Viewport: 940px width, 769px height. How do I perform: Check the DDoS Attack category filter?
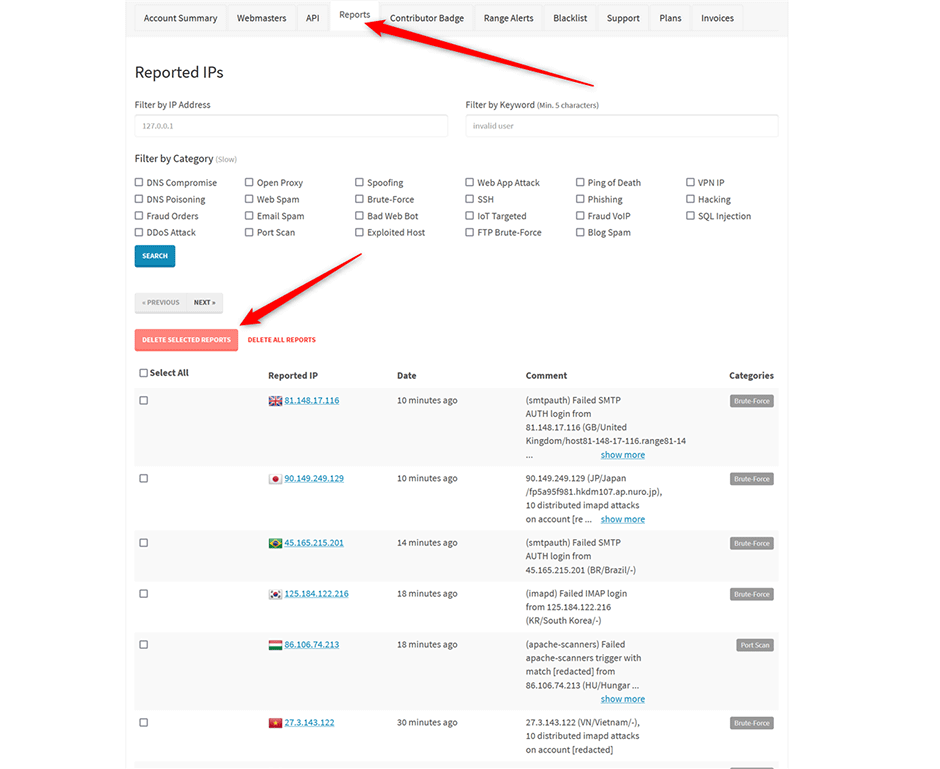tap(139, 233)
